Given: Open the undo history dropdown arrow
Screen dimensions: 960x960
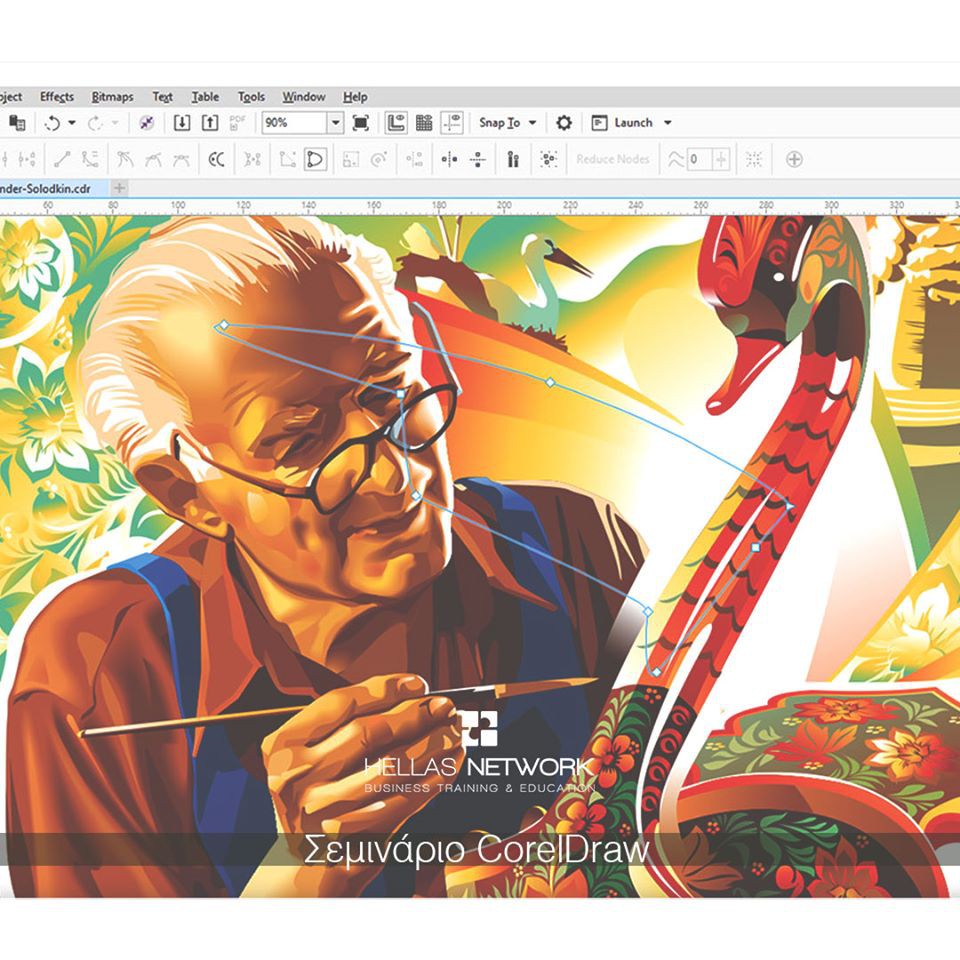Looking at the screenshot, I should pos(72,123).
